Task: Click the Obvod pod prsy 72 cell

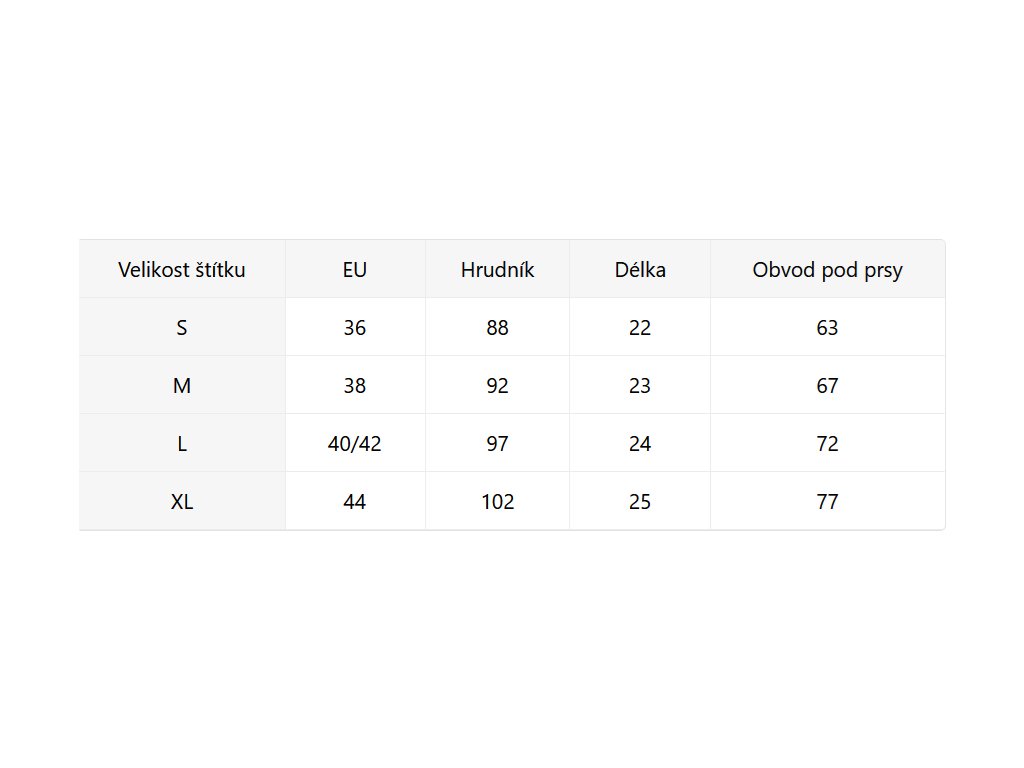Action: point(827,443)
